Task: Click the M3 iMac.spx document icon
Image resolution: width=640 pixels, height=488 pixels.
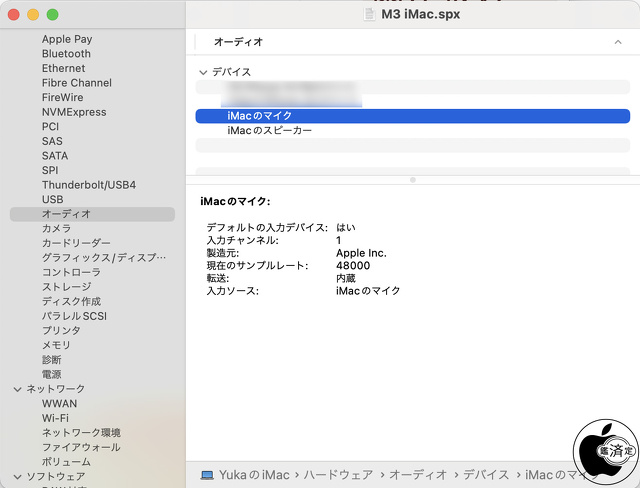Action: click(369, 14)
